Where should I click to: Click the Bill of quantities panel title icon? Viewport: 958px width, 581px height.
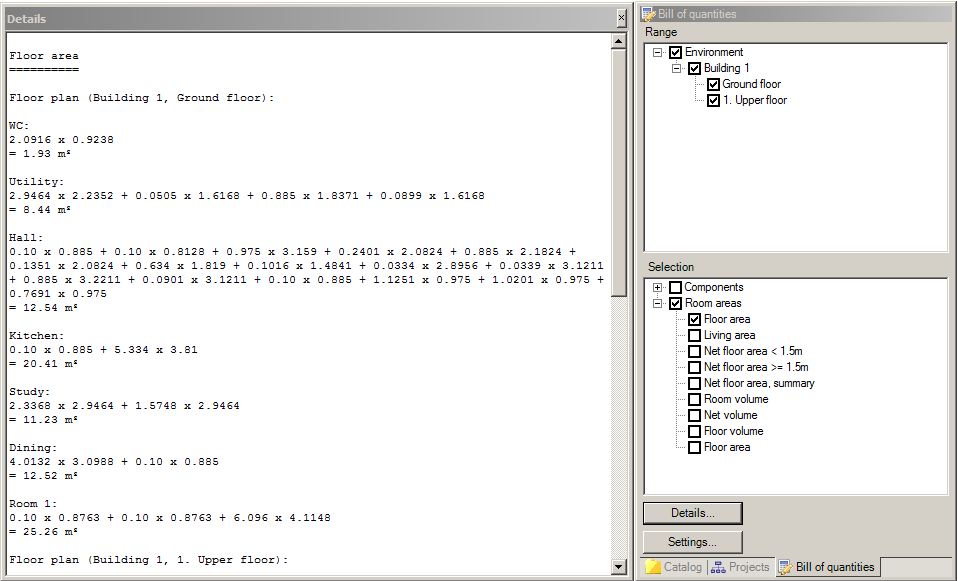point(649,14)
